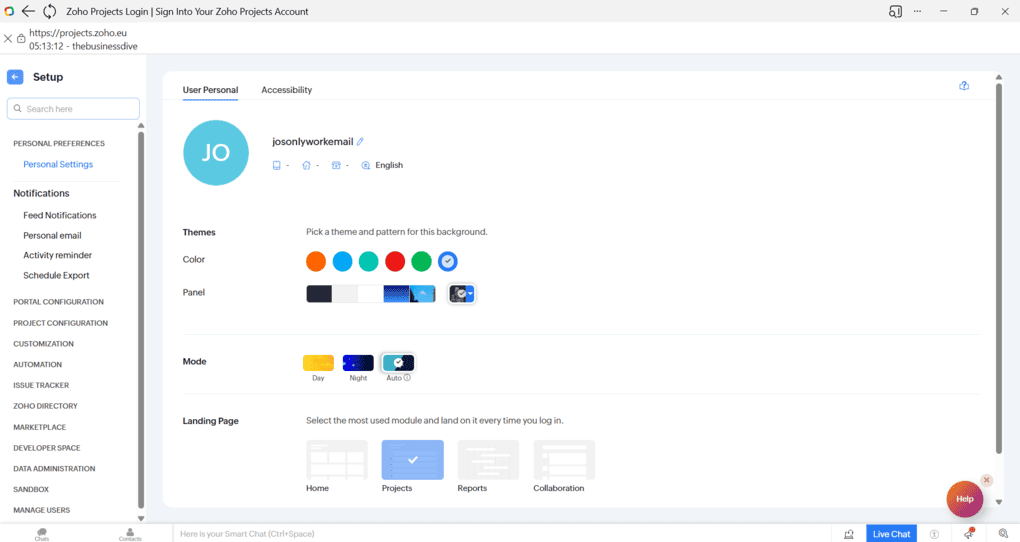Open the cast/sidebar icon in title bar
1020x542 pixels.
click(x=895, y=11)
